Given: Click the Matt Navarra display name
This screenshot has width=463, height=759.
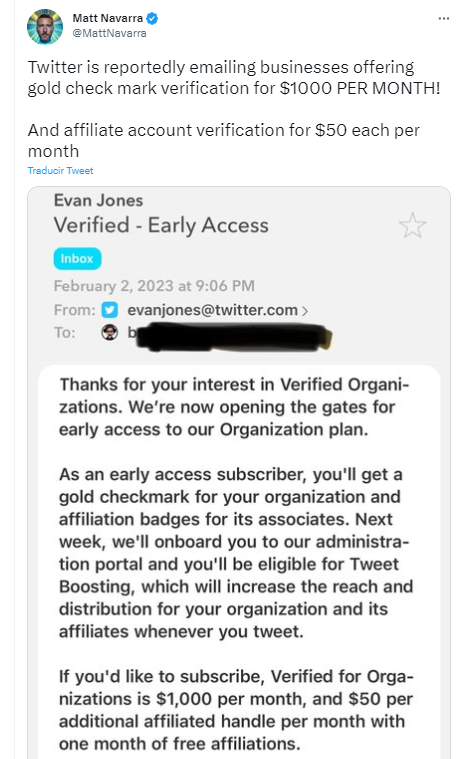Looking at the screenshot, I should 107,18.
